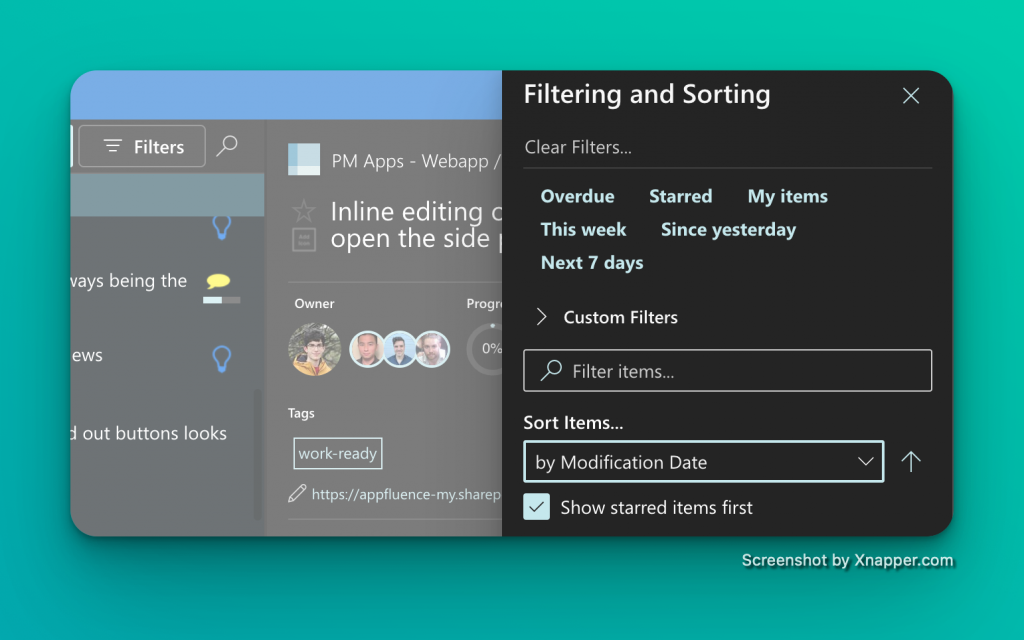This screenshot has width=1024, height=640.
Task: Select the This week filter
Action: click(x=583, y=229)
